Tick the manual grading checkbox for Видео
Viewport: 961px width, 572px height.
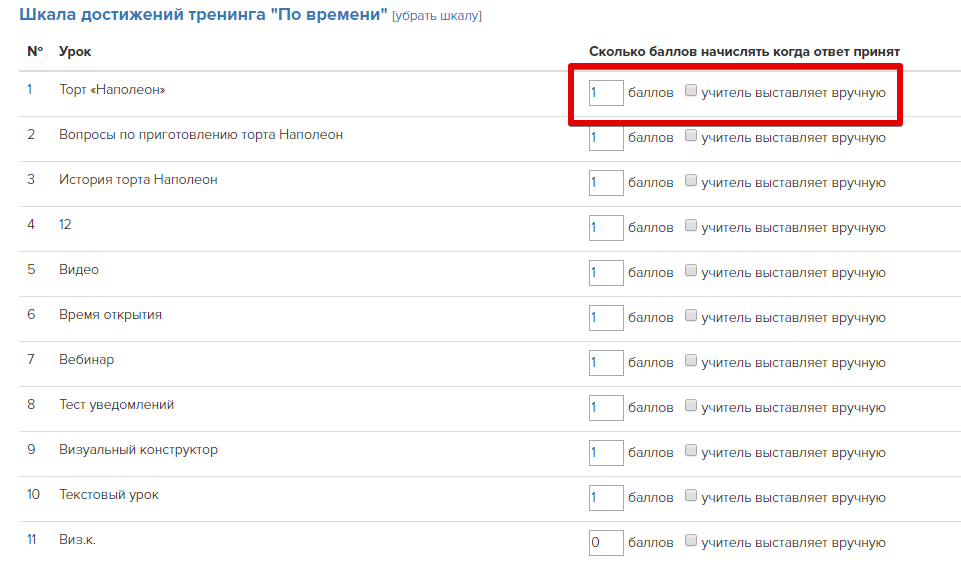tap(691, 271)
